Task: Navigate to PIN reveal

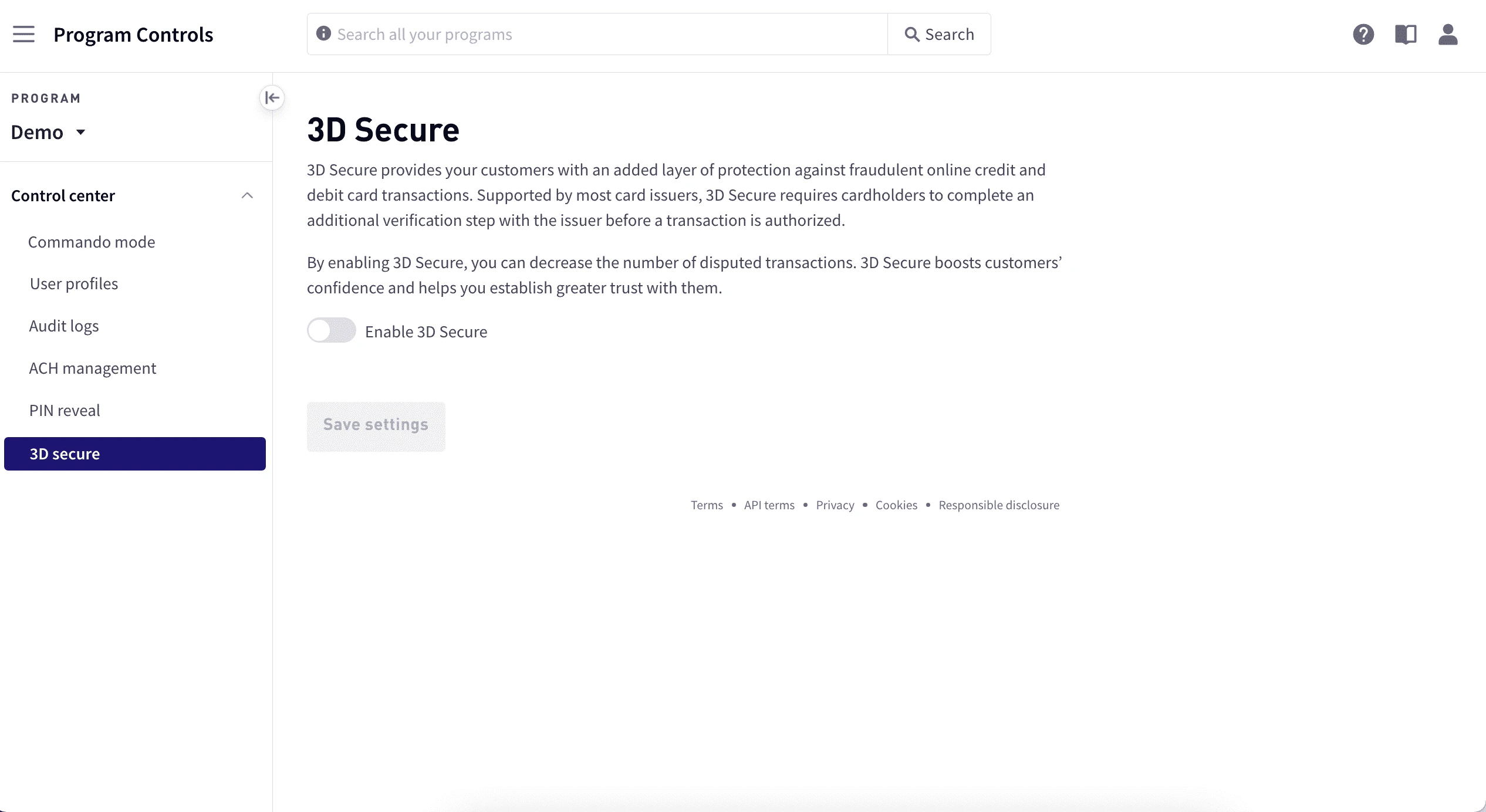Action: (x=65, y=411)
